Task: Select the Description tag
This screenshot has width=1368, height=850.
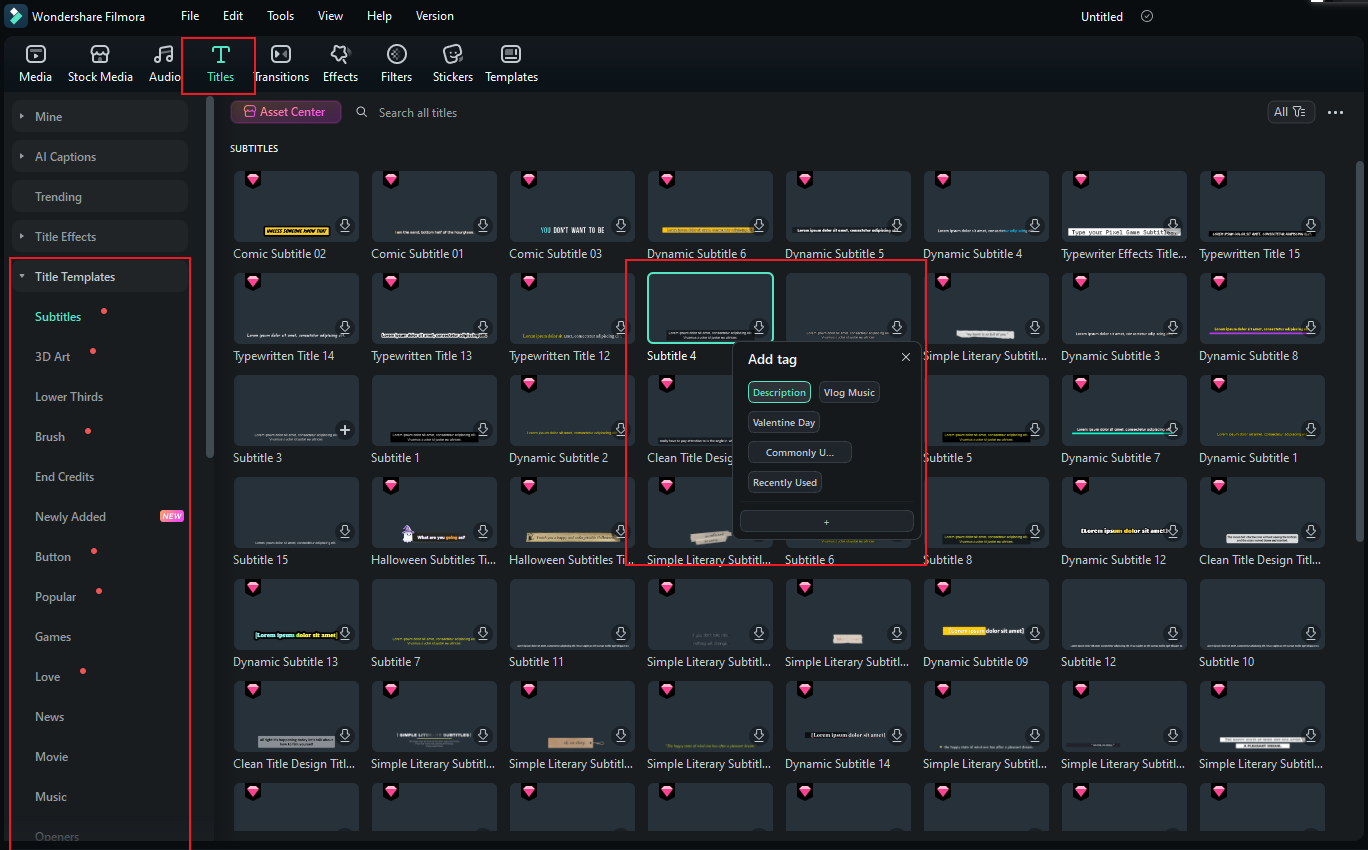Action: [779, 392]
